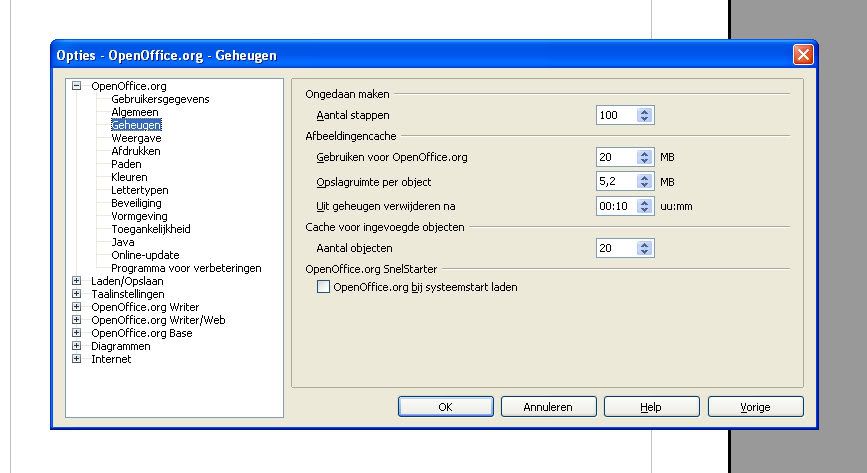Select the Diagrammen tree label
The image size is (867, 473).
pyautogui.click(x=121, y=346)
